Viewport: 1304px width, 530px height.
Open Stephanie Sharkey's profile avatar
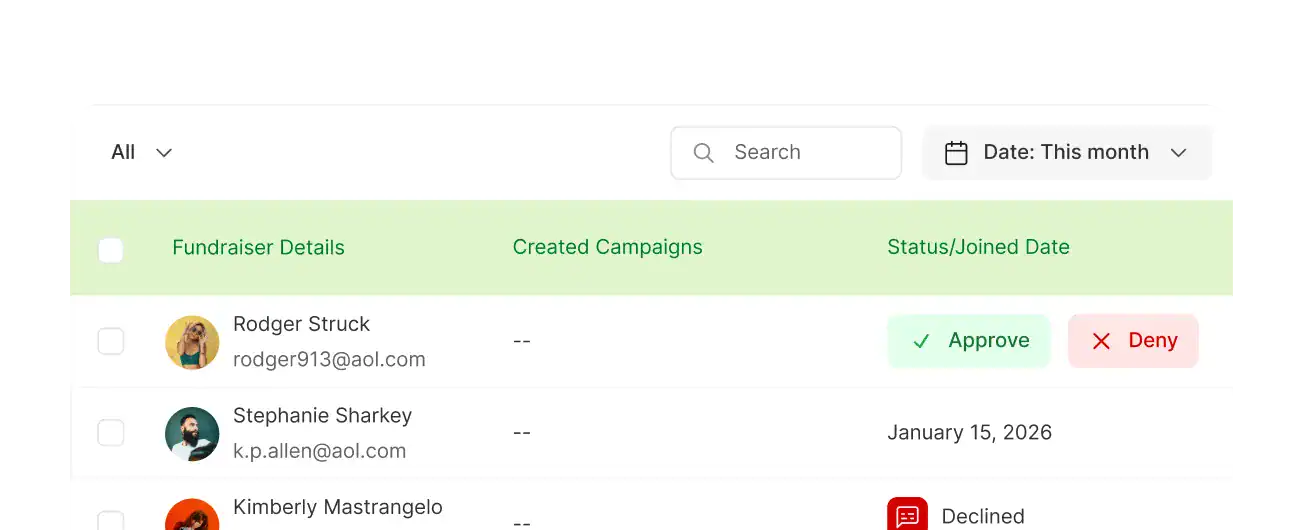coord(192,433)
